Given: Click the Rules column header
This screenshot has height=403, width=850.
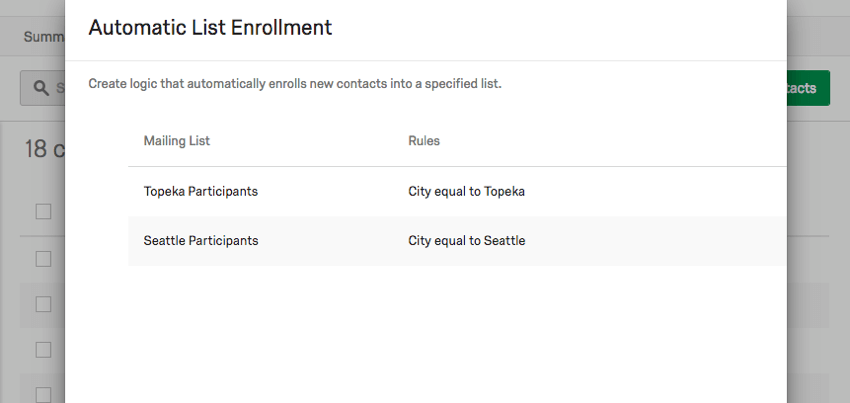Looking at the screenshot, I should coord(424,140).
